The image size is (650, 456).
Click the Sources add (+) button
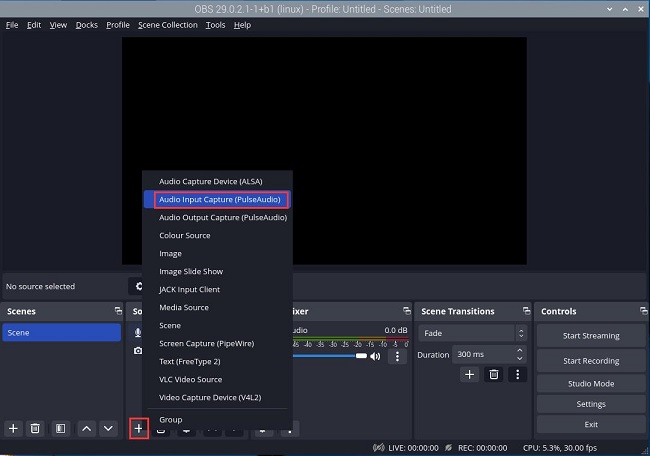(138, 428)
